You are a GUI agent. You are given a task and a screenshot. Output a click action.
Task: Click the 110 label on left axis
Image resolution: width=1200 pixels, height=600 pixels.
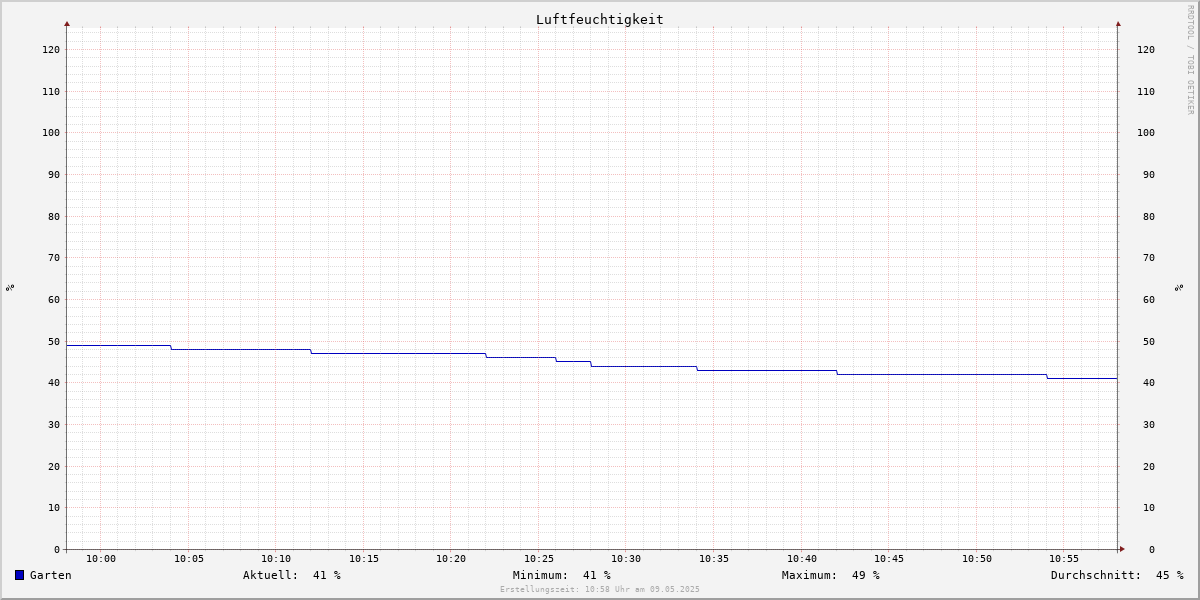tap(51, 91)
